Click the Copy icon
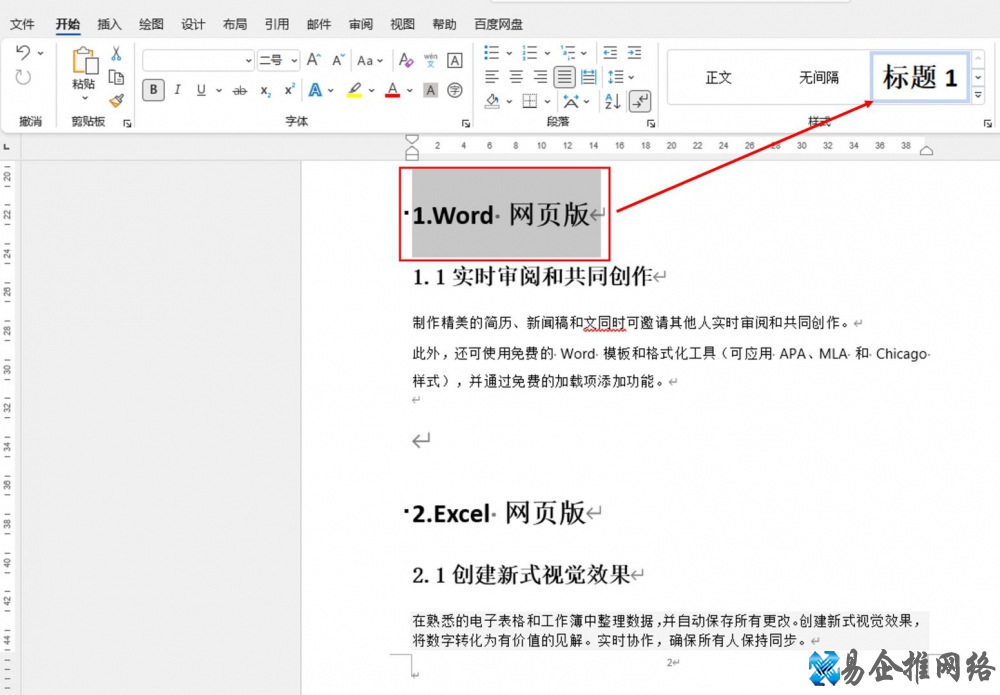The width and height of the screenshot is (1000, 695). 116,78
